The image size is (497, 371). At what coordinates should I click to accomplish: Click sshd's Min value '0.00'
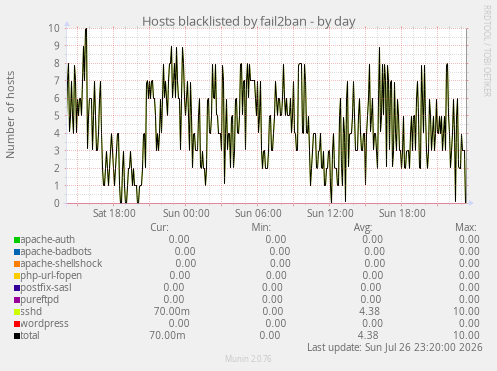273,312
